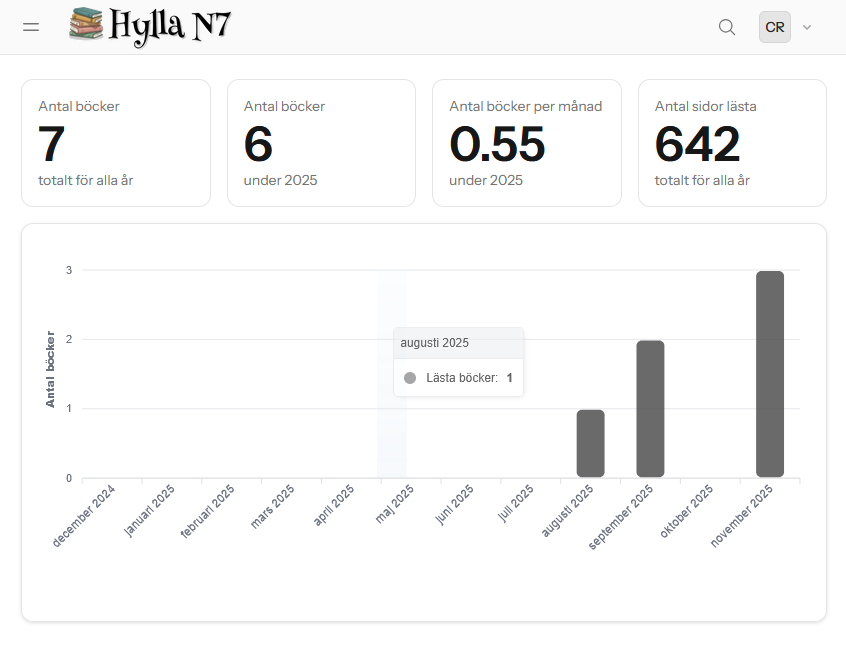Image resolution: width=846 pixels, height=657 pixels.
Task: Click the gray Lästa böcker legend dot
Action: (x=410, y=378)
